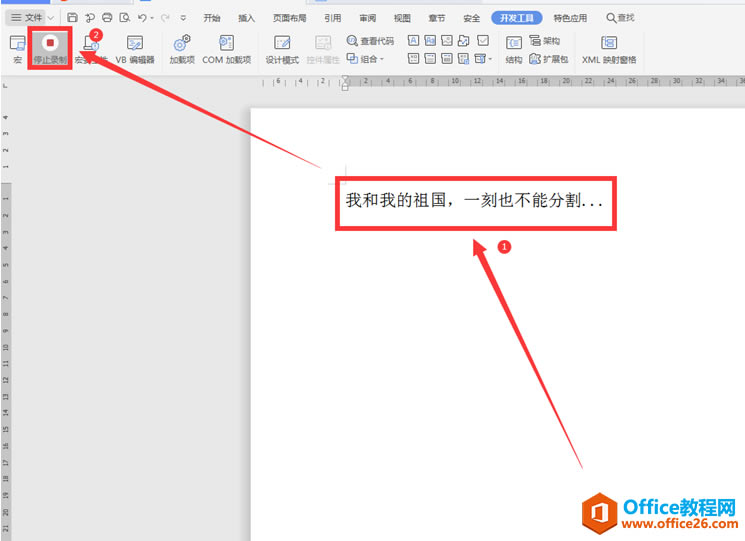Open the 文件 menu dropdown arrow
This screenshot has width=745, height=541.
pos(51,18)
